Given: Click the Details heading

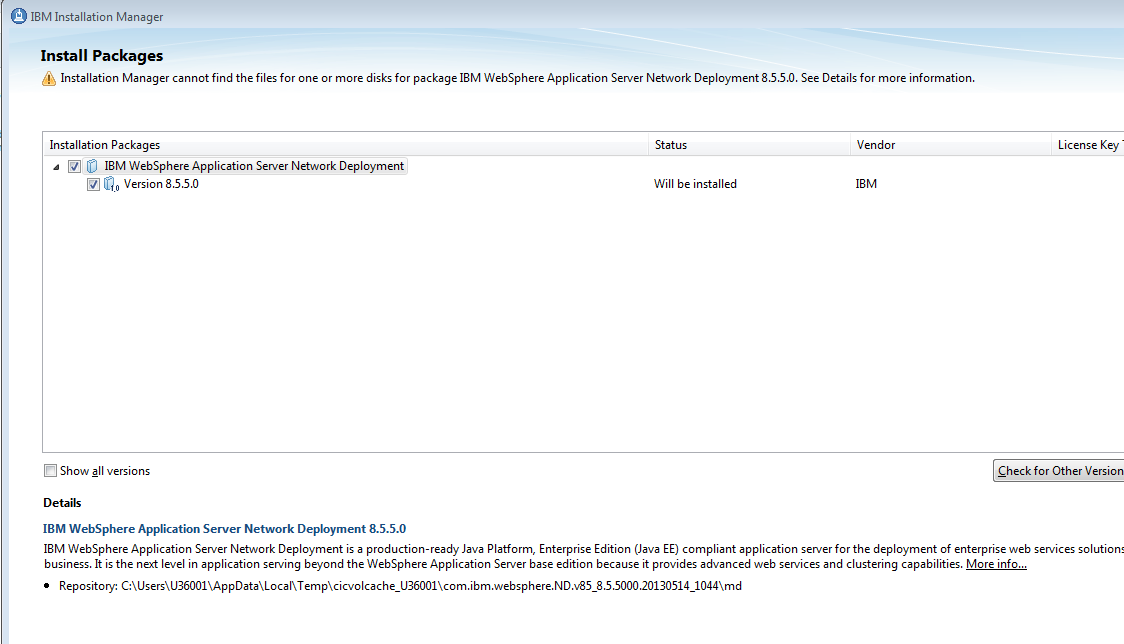Looking at the screenshot, I should coord(62,503).
